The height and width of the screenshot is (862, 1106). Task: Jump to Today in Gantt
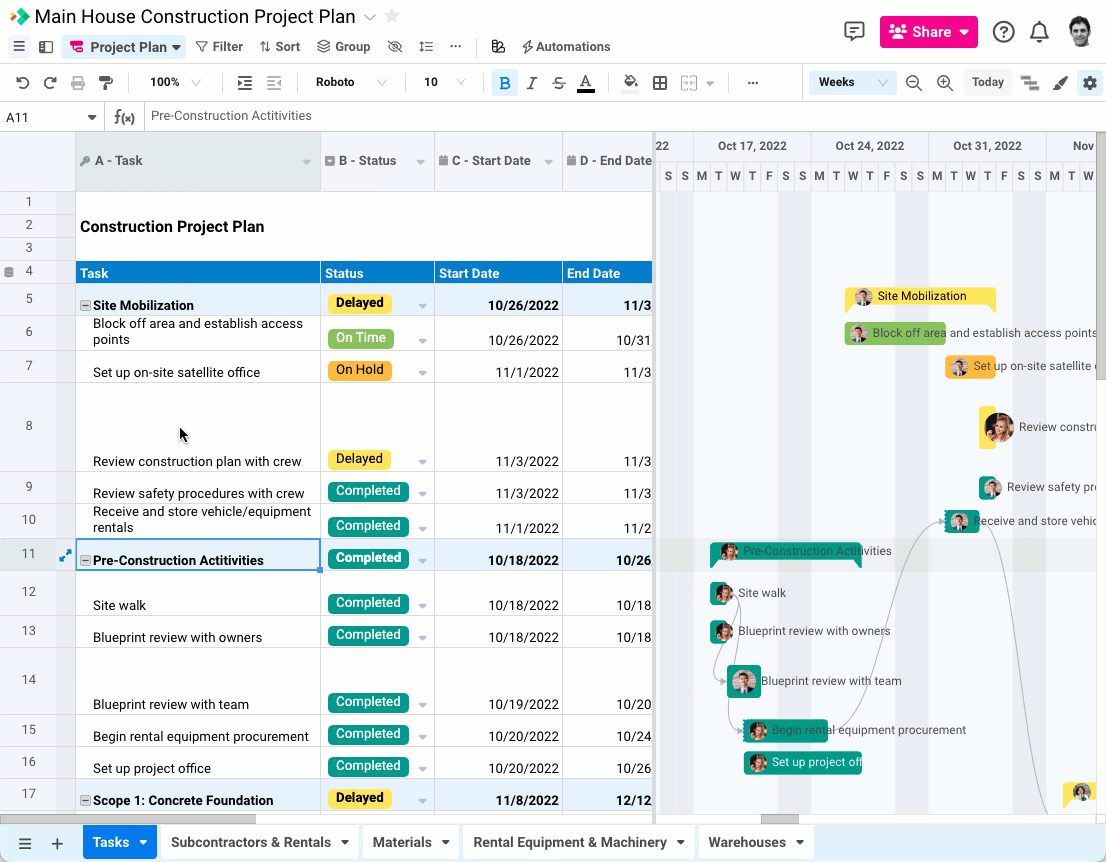(988, 82)
